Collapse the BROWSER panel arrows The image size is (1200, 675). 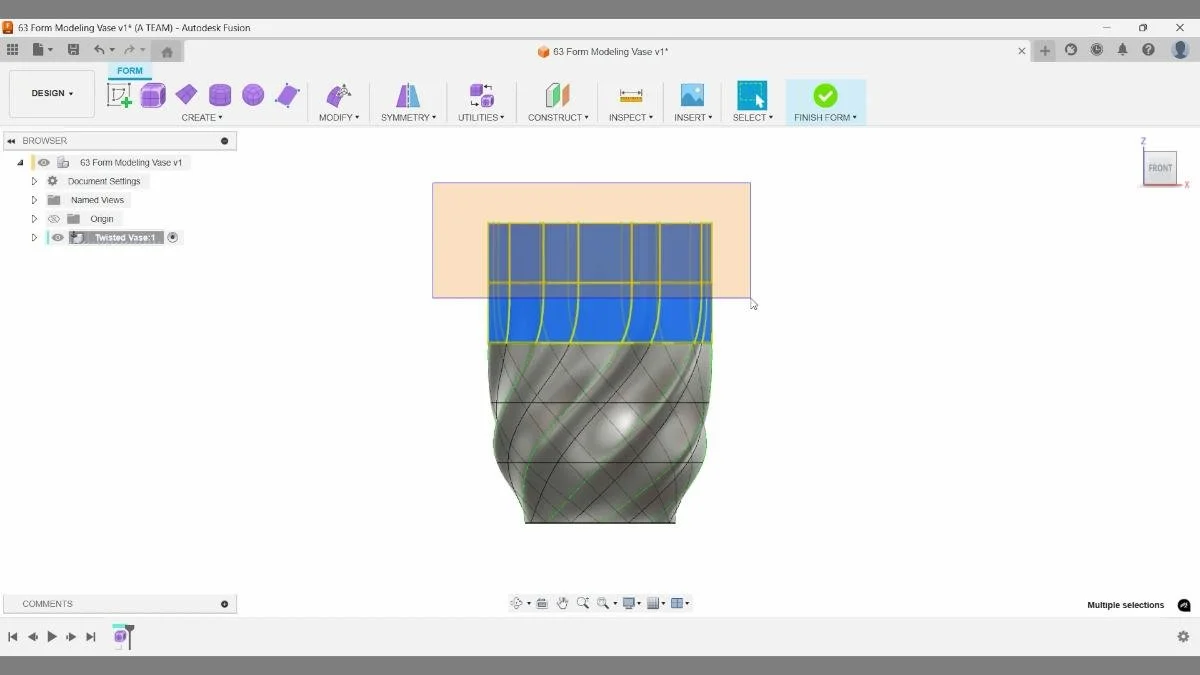tap(11, 141)
